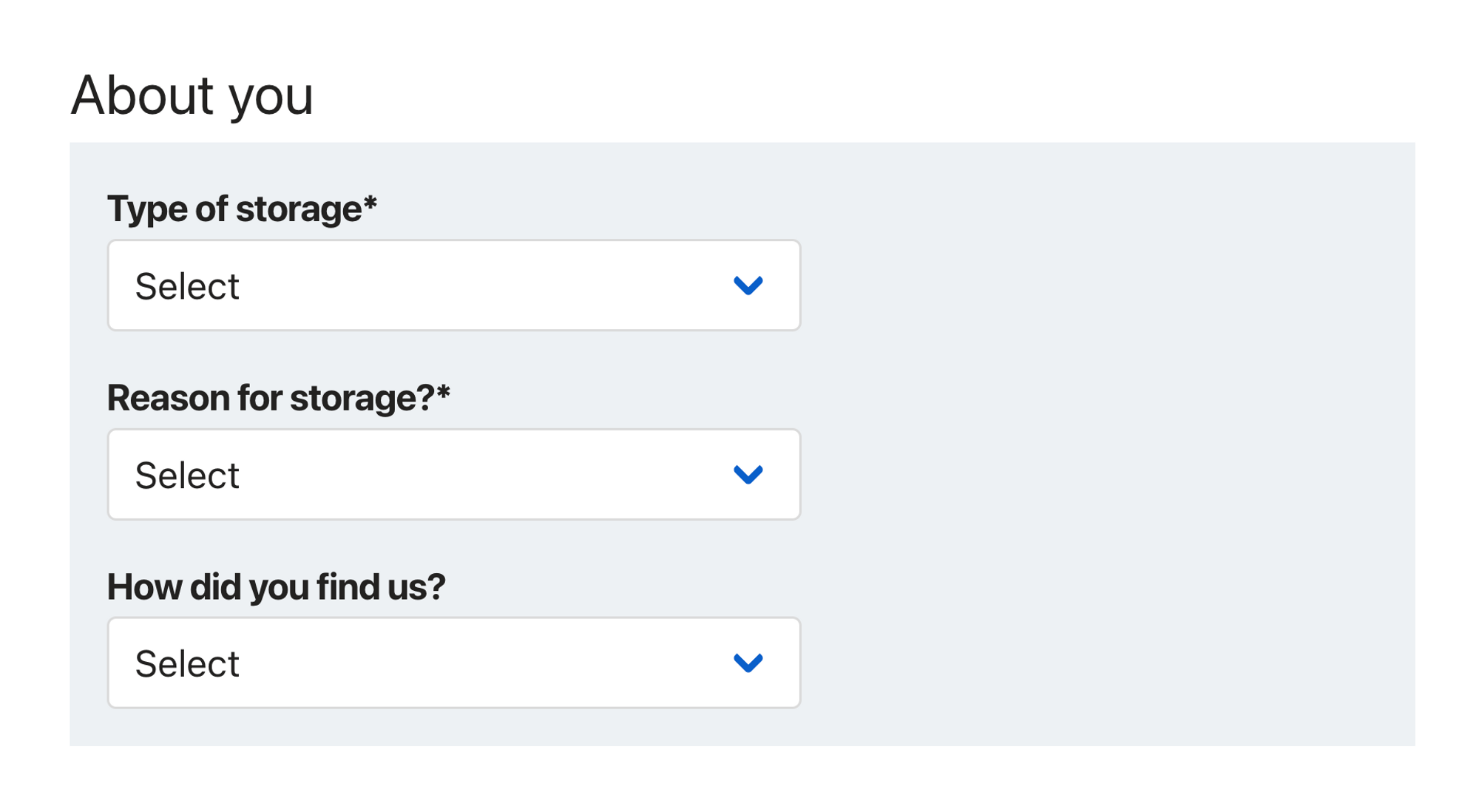Click the 'About you' heading
The image size is (1479, 812).
coord(192,95)
